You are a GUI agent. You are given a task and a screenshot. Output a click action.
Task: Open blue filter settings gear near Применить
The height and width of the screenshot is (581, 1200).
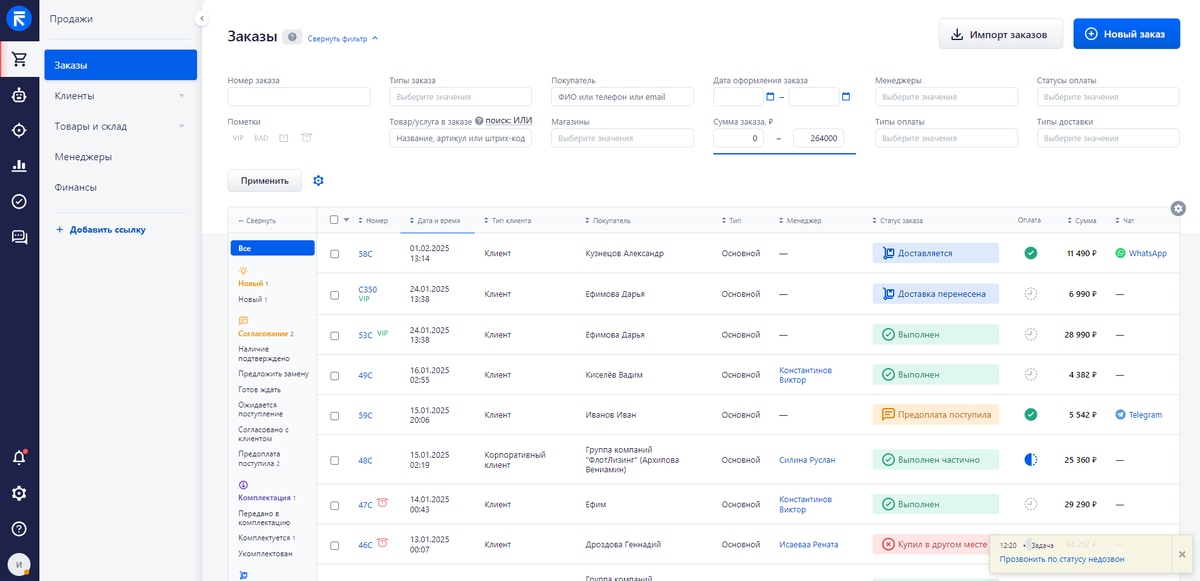(319, 181)
